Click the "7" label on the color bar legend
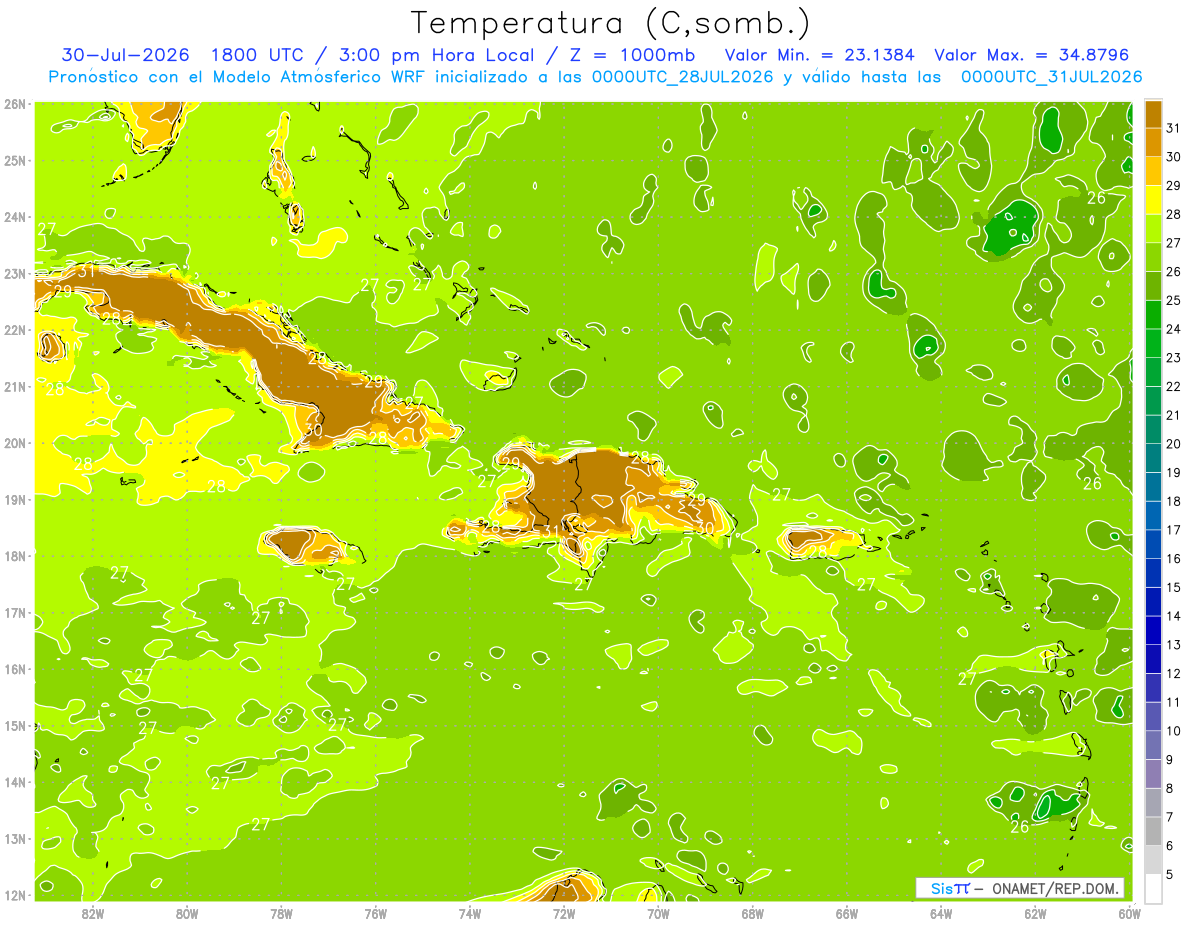This screenshot has width=1200, height=927. tap(1170, 817)
